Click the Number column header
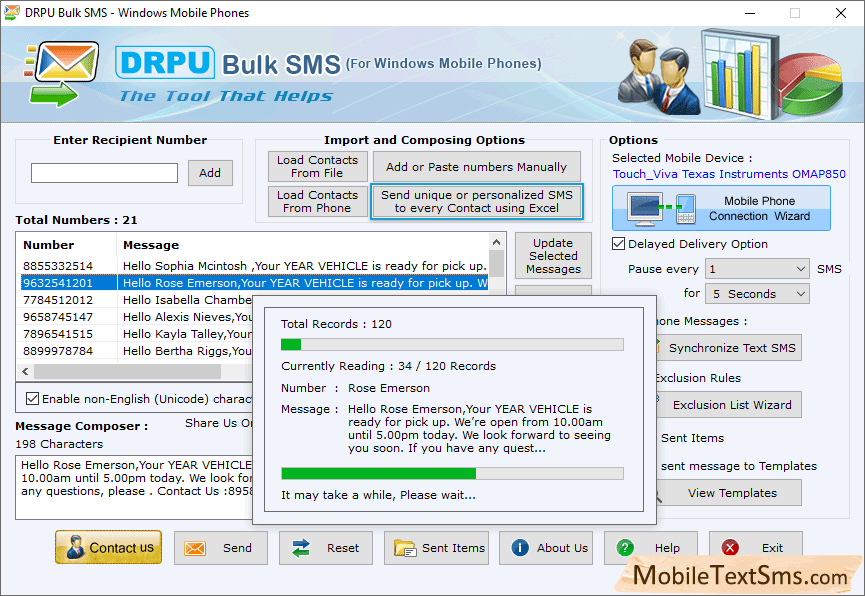The image size is (865, 596). point(67,245)
